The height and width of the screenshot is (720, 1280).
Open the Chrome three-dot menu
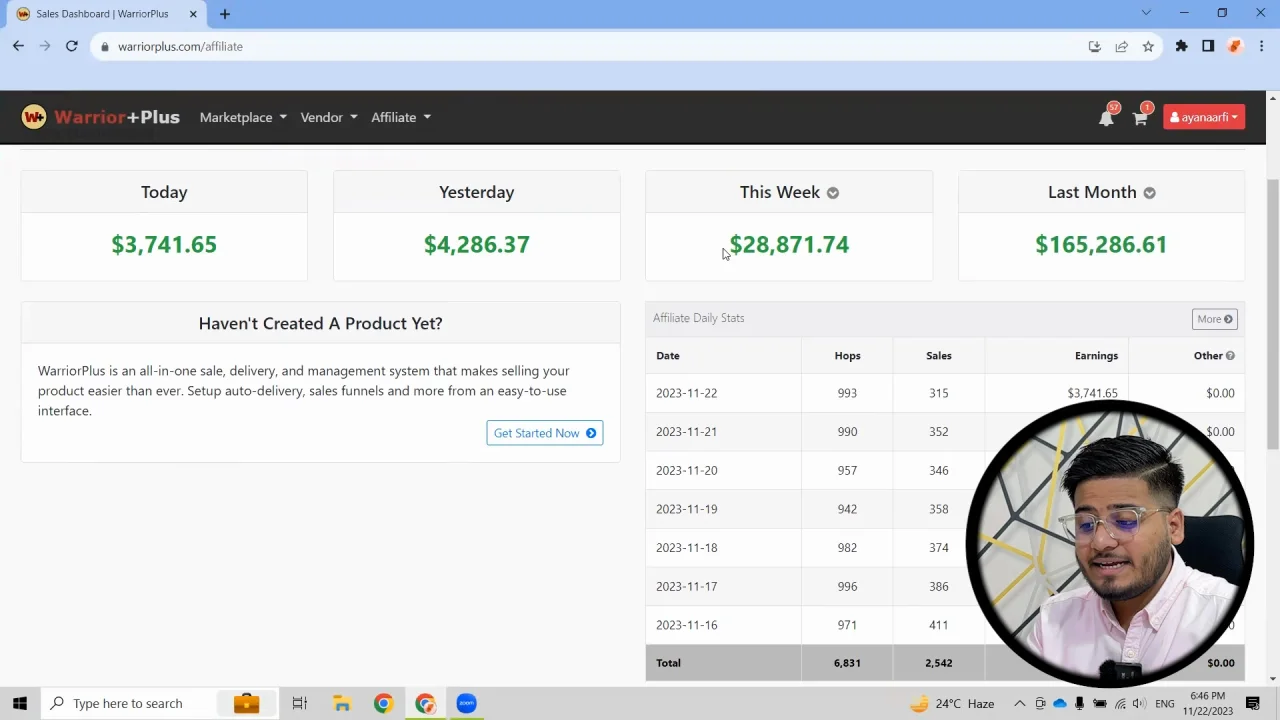click(x=1262, y=46)
